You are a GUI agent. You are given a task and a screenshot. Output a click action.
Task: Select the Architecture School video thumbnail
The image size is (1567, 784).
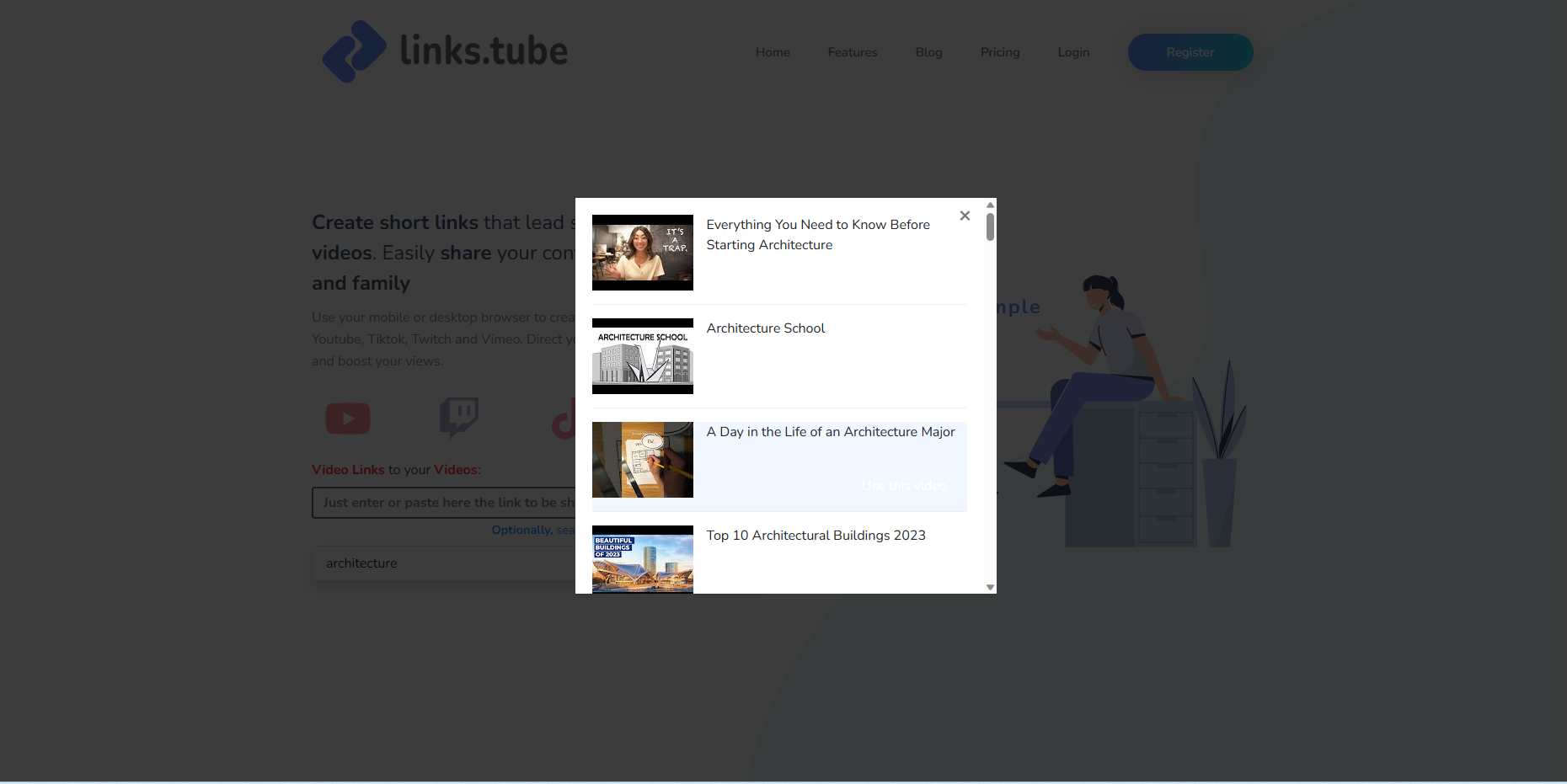pos(643,356)
